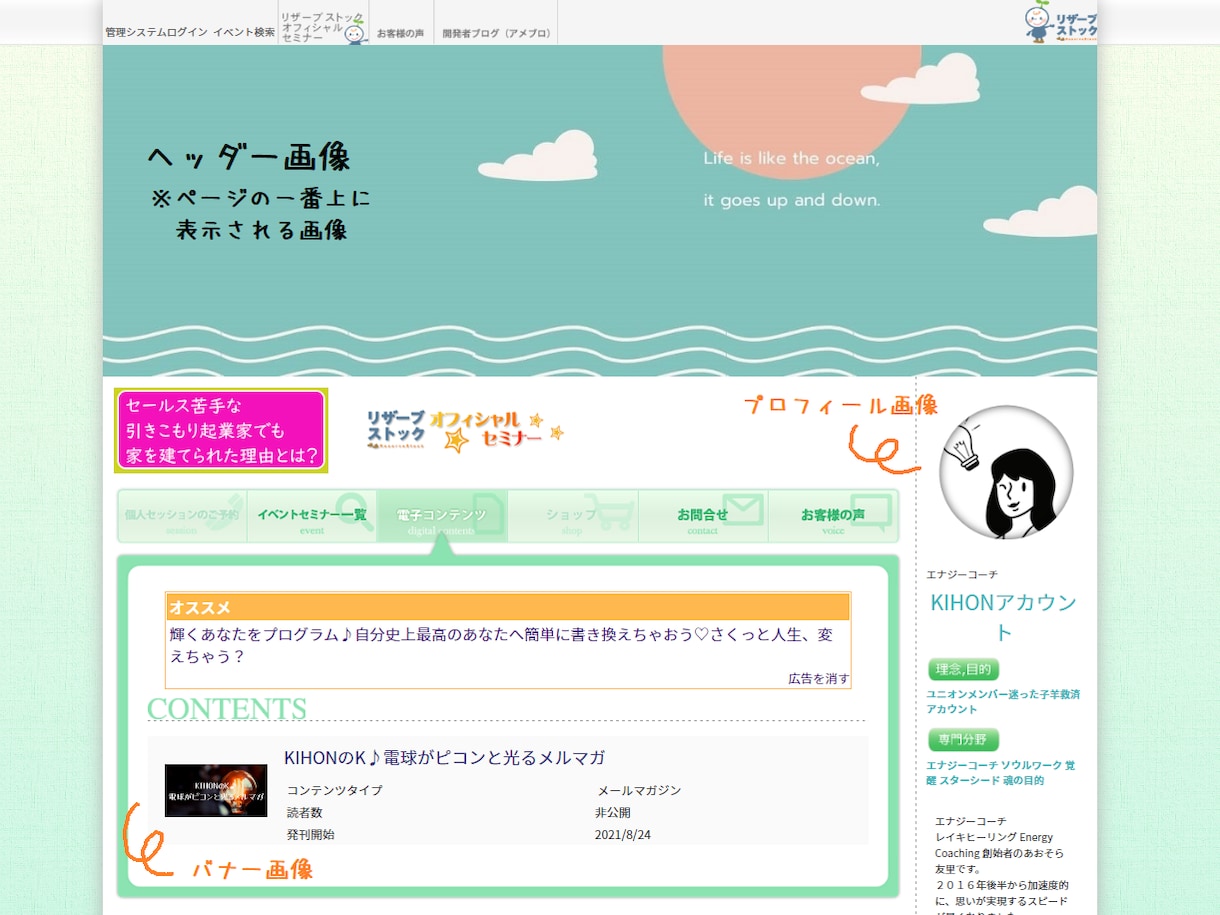Click 専門分野 green label
Image resolution: width=1220 pixels, height=915 pixels.
coord(963,740)
